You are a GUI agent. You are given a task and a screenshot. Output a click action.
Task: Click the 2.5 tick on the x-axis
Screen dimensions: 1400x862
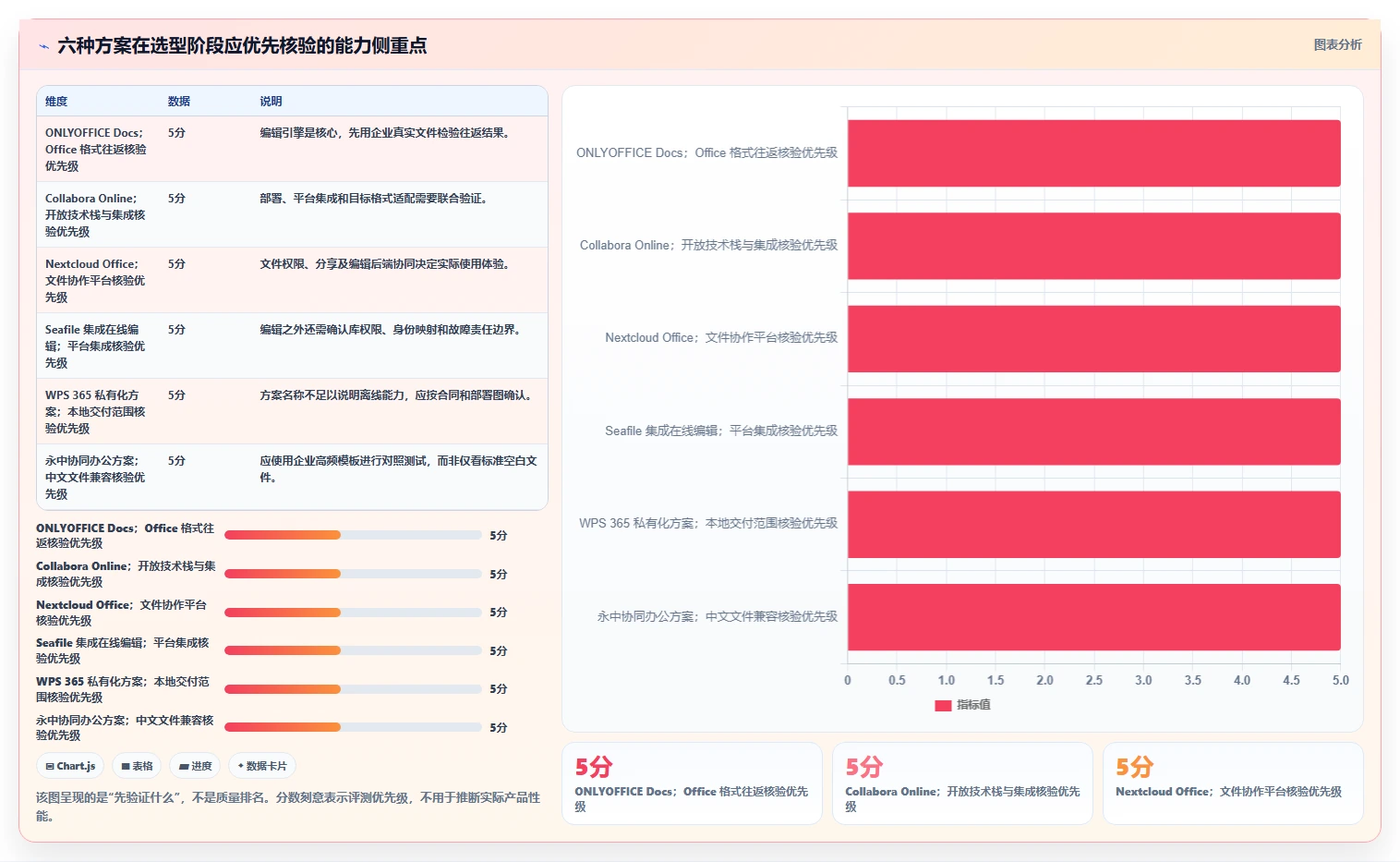coord(1094,680)
